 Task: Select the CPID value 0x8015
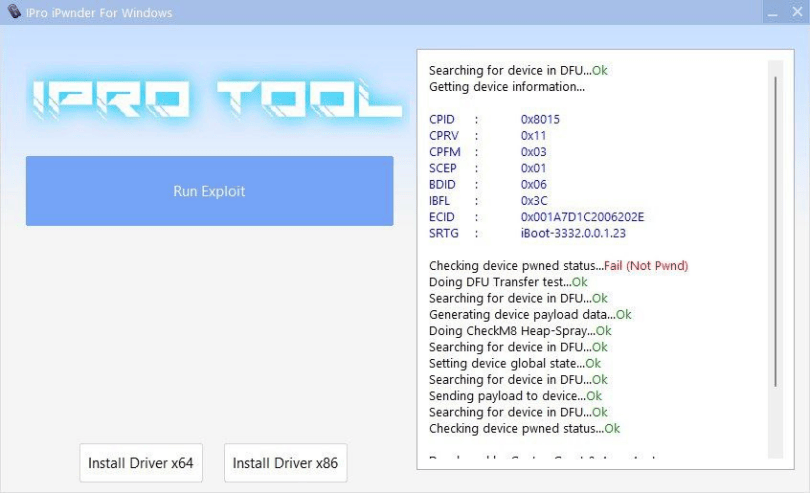(x=540, y=119)
